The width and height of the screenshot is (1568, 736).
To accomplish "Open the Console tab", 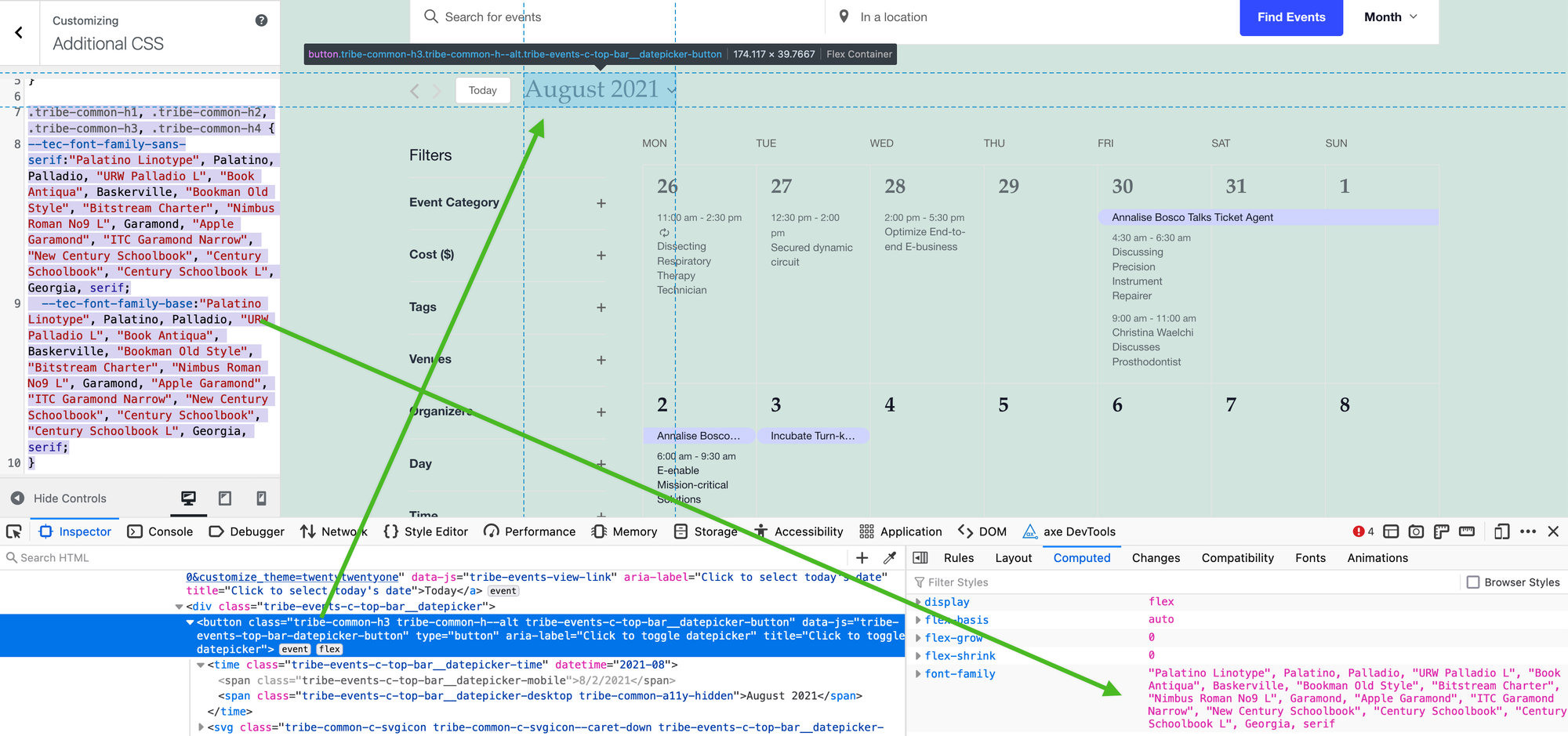I will coord(161,531).
